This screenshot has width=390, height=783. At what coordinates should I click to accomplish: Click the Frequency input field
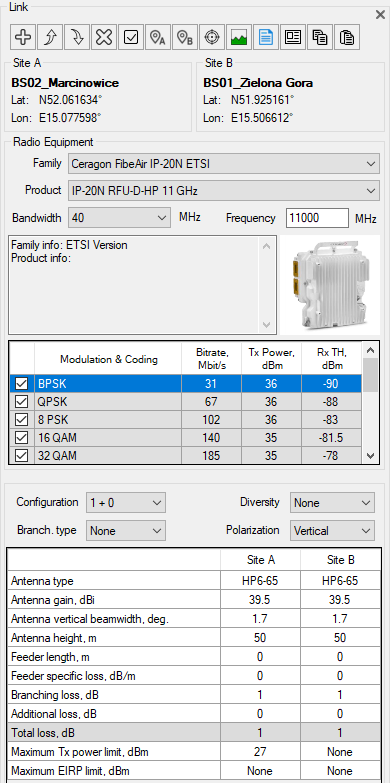tap(318, 218)
